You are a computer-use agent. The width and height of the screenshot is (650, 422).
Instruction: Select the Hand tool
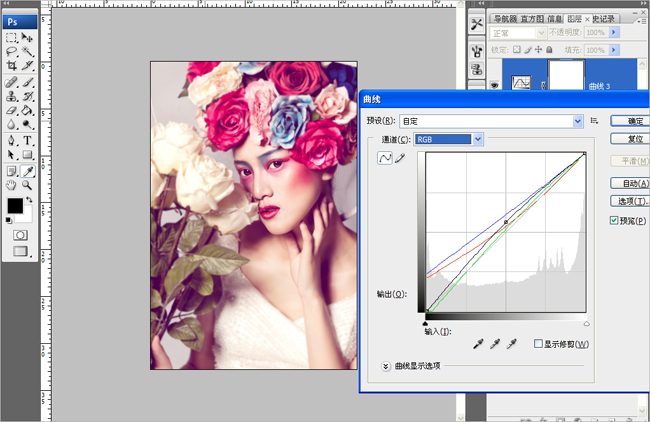(12, 185)
